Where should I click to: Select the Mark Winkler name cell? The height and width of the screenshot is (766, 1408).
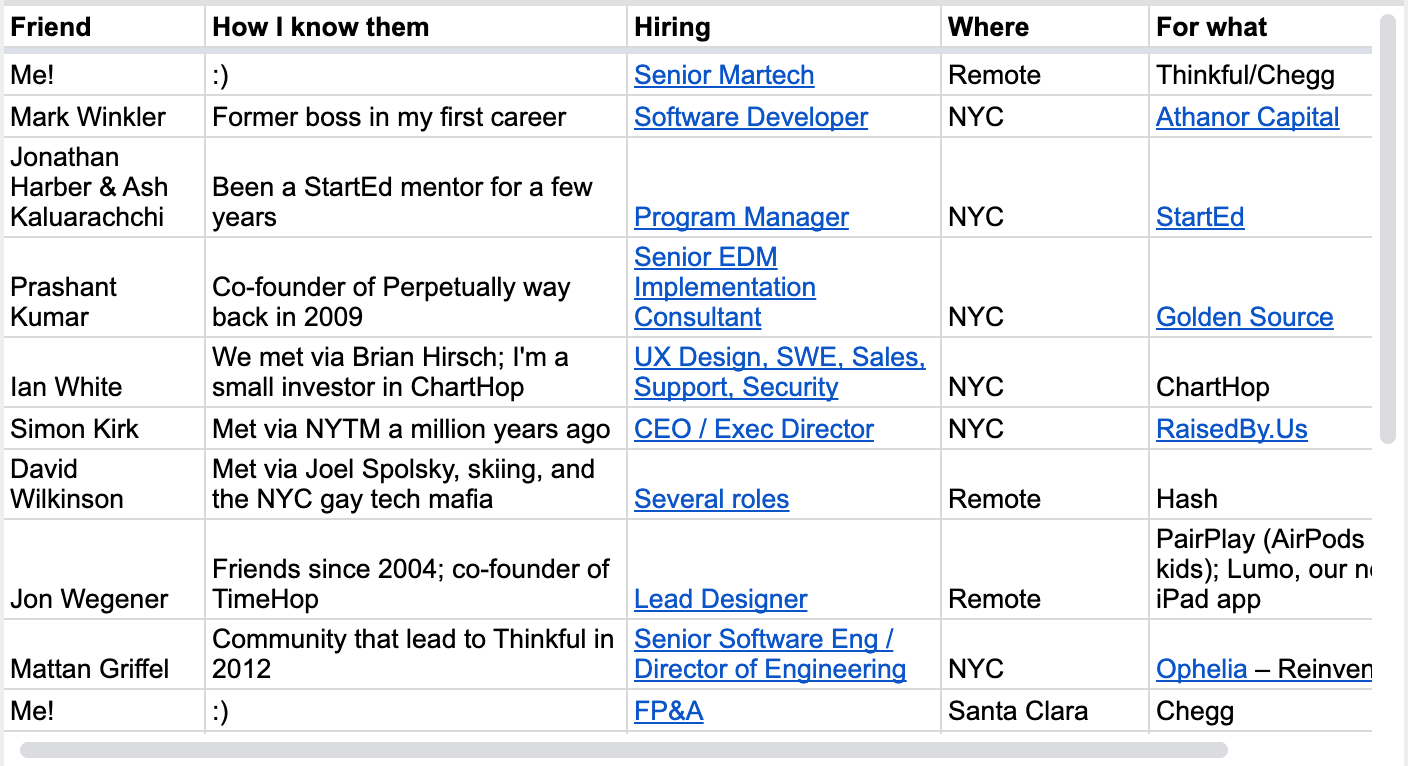point(104,117)
